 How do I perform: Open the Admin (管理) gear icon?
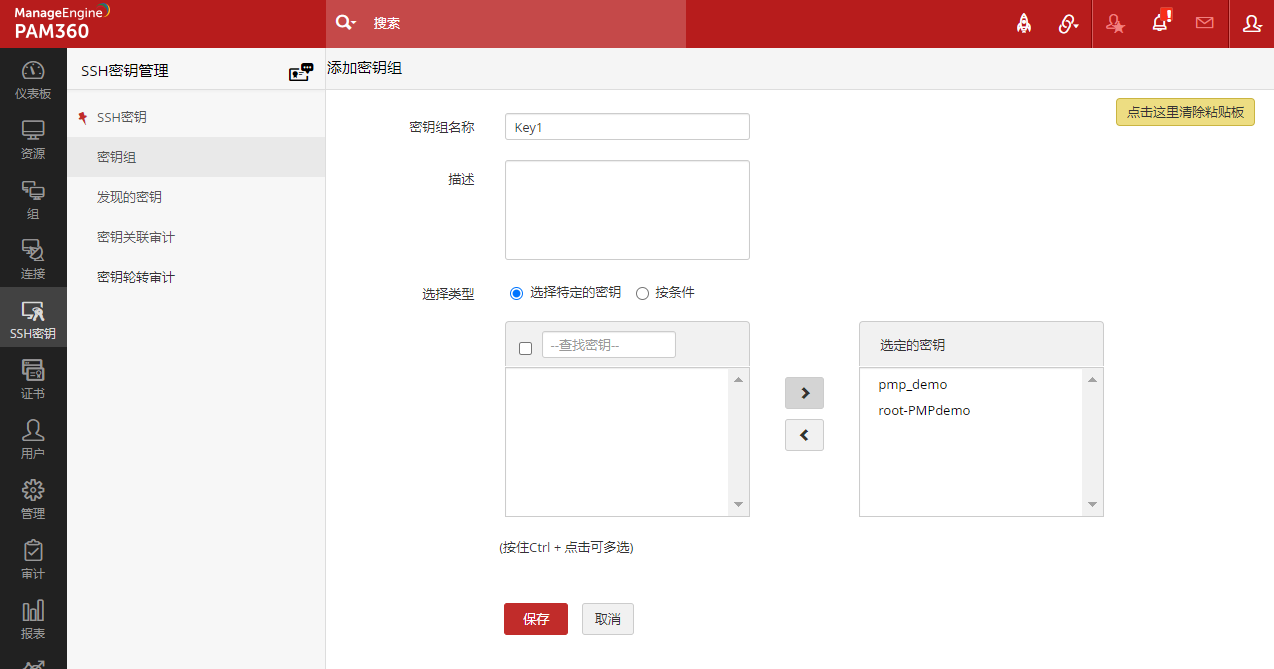pyautogui.click(x=33, y=498)
